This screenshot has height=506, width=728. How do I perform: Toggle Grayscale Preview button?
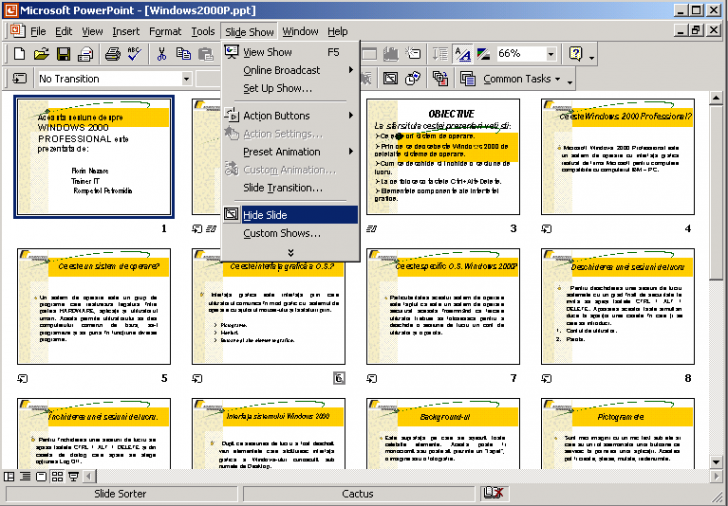tap(484, 54)
